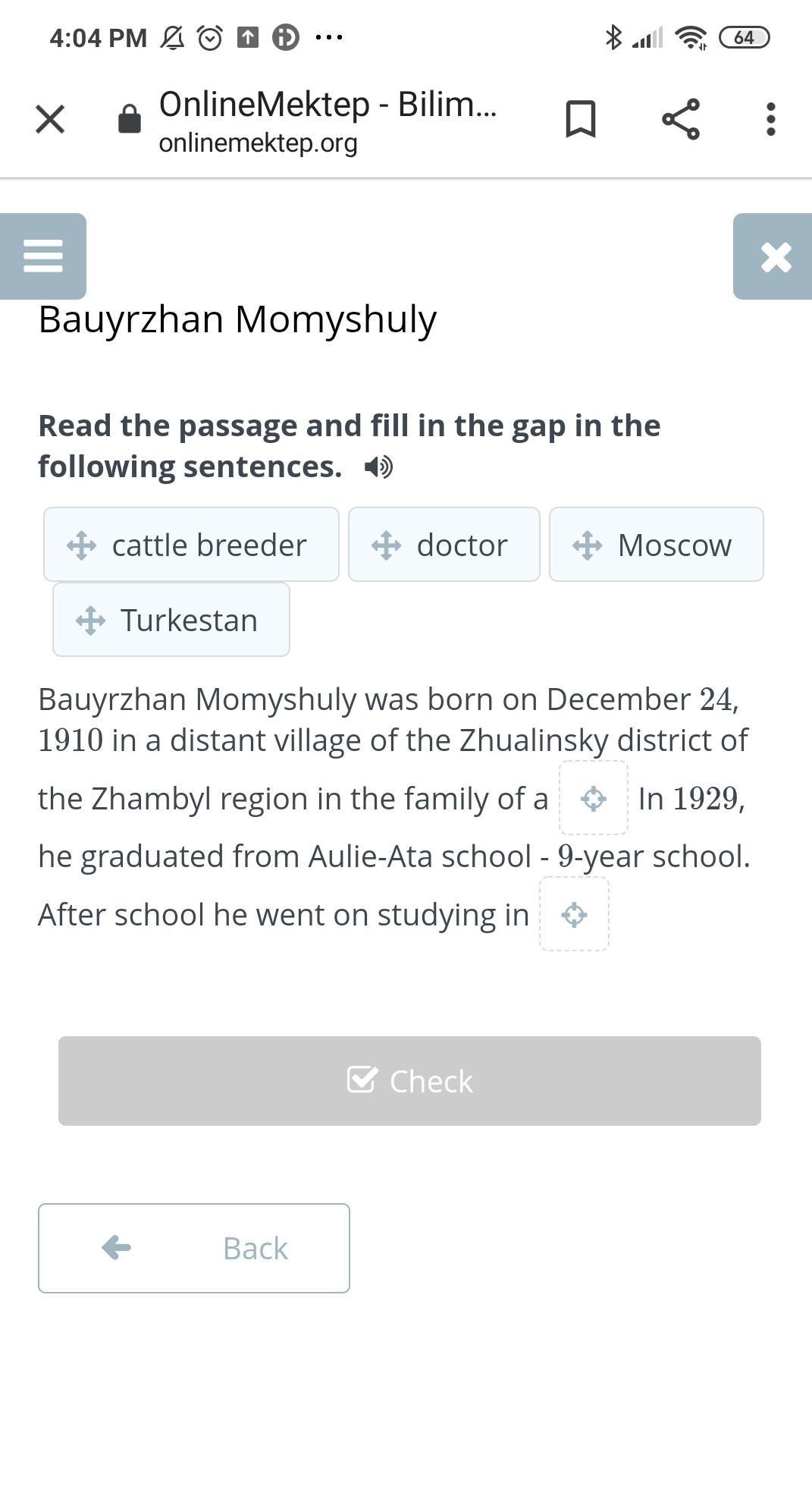
Task: Tap the second gap after 'studying in'
Action: pyautogui.click(x=574, y=914)
